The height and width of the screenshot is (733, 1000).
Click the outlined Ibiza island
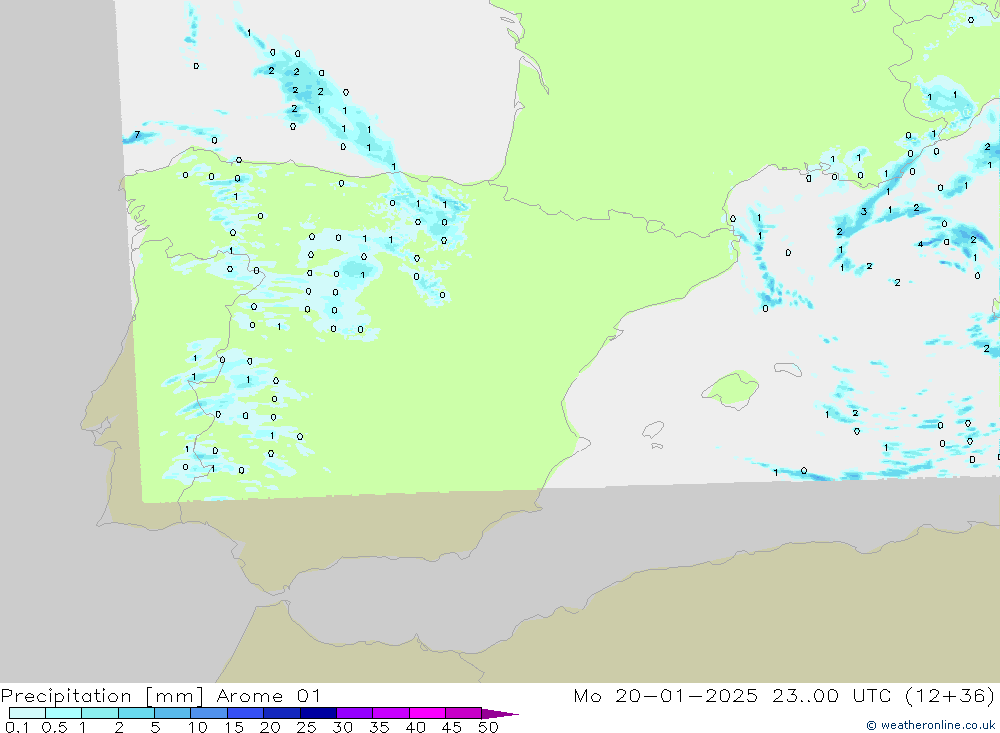coord(652,429)
